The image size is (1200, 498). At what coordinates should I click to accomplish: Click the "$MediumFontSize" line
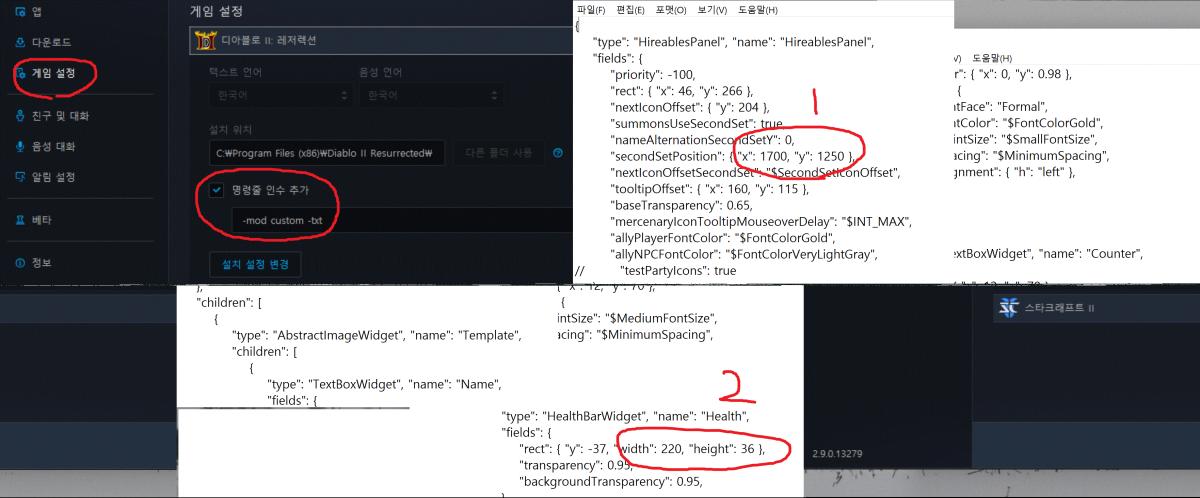(638, 318)
